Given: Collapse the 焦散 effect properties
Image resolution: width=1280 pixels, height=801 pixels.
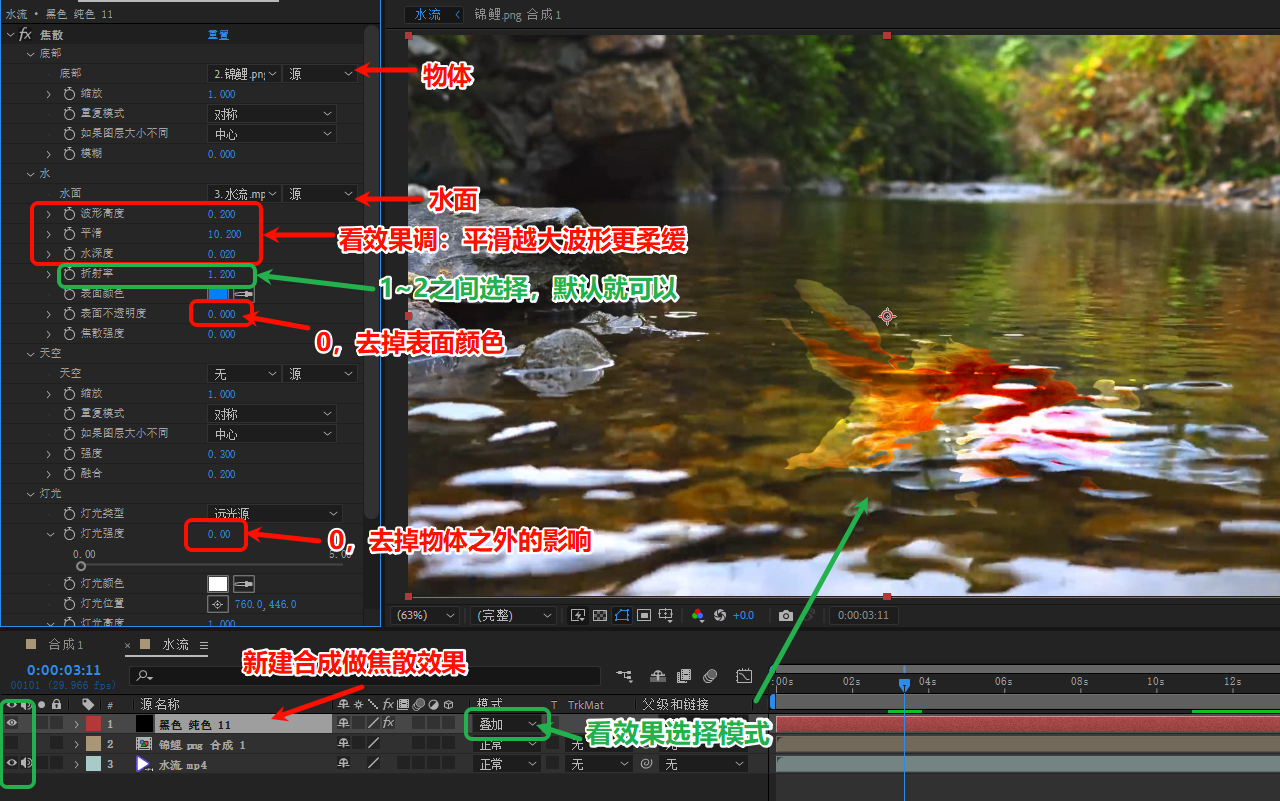Looking at the screenshot, I should tap(10, 34).
